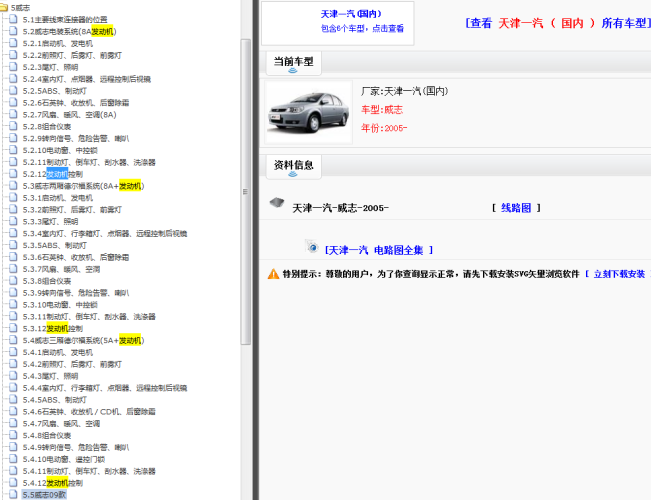
Task: Click the page icon next to 5.2.7风扇、暖风、空调(8A)
Action: [x=13, y=114]
